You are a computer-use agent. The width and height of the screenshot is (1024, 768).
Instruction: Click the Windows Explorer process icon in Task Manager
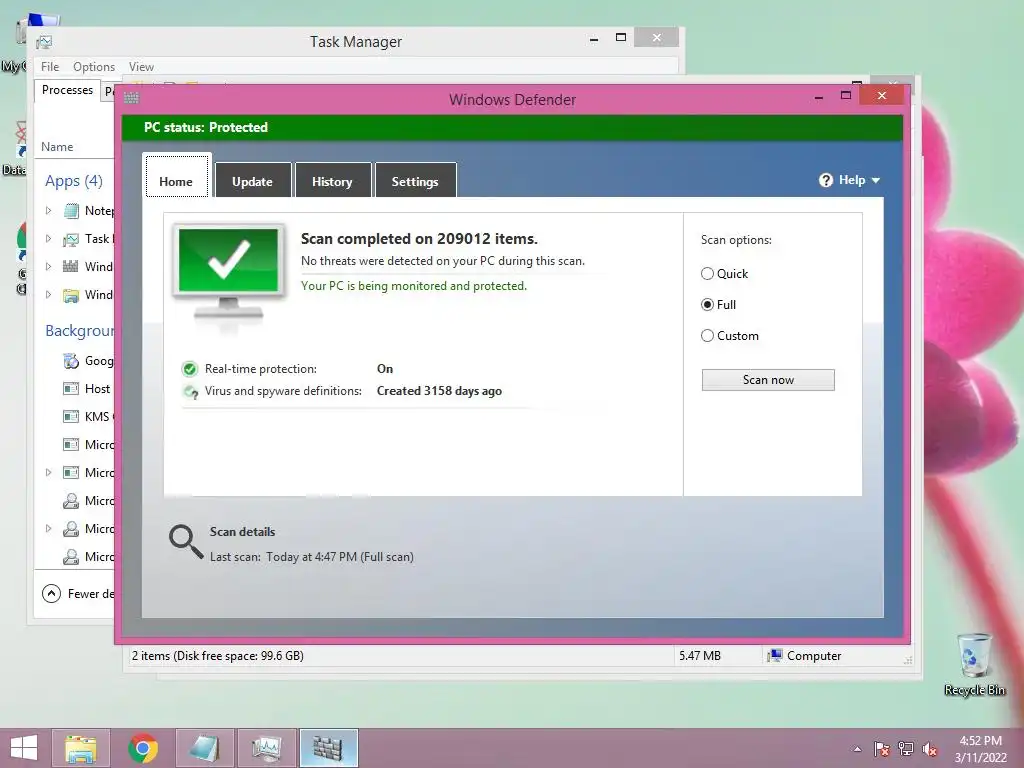(71, 295)
